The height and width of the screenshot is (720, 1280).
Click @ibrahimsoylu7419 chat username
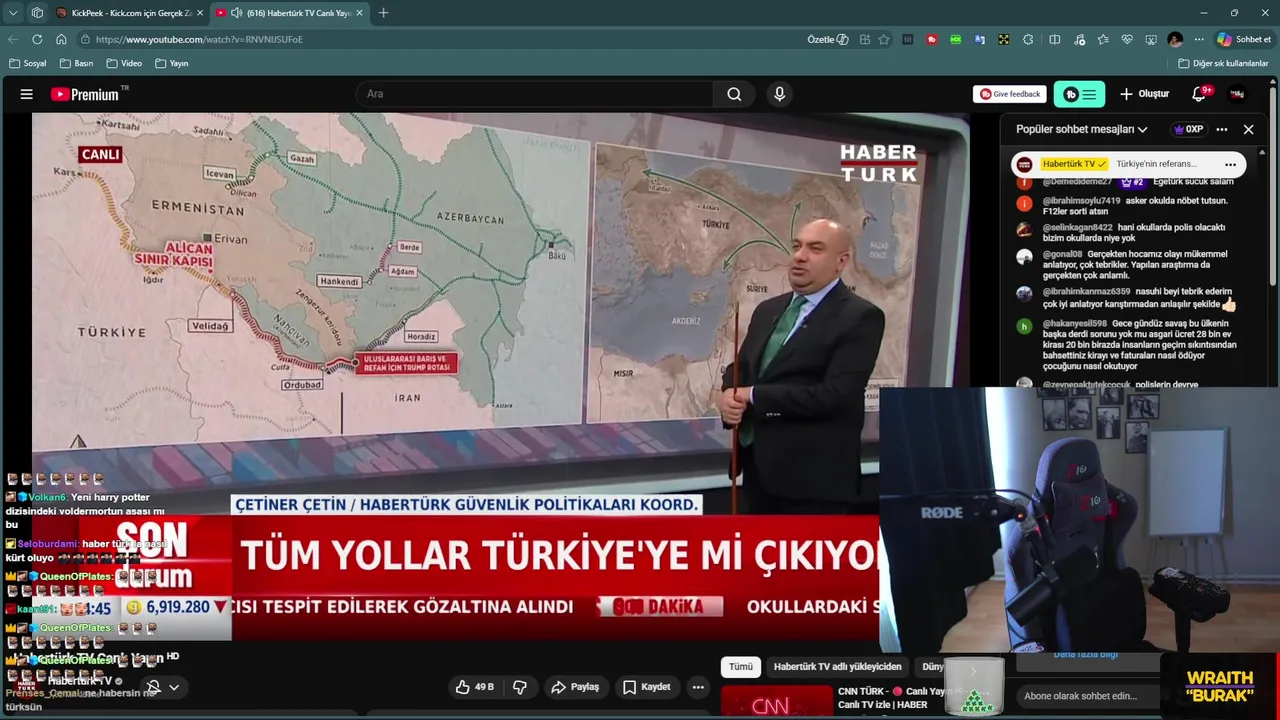point(1081,200)
